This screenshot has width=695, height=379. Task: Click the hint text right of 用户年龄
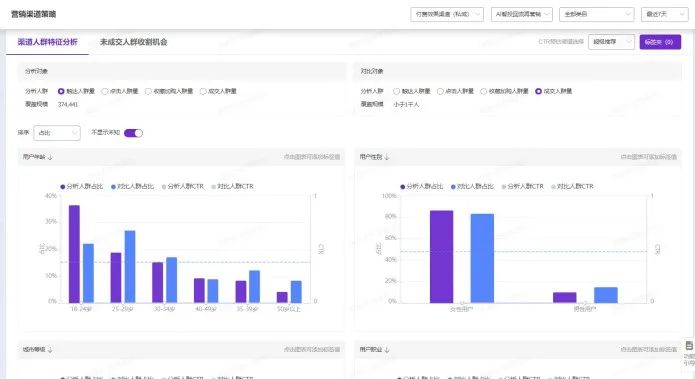312,157
